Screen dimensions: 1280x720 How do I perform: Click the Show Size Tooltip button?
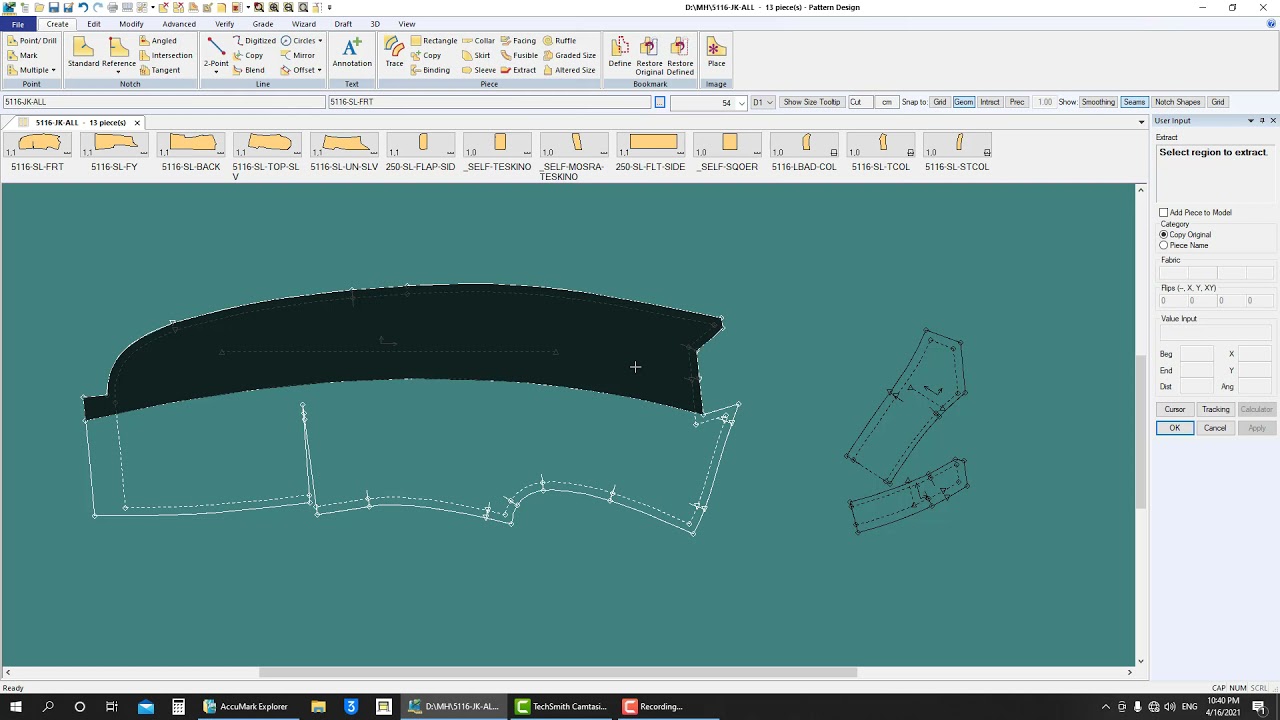point(812,102)
